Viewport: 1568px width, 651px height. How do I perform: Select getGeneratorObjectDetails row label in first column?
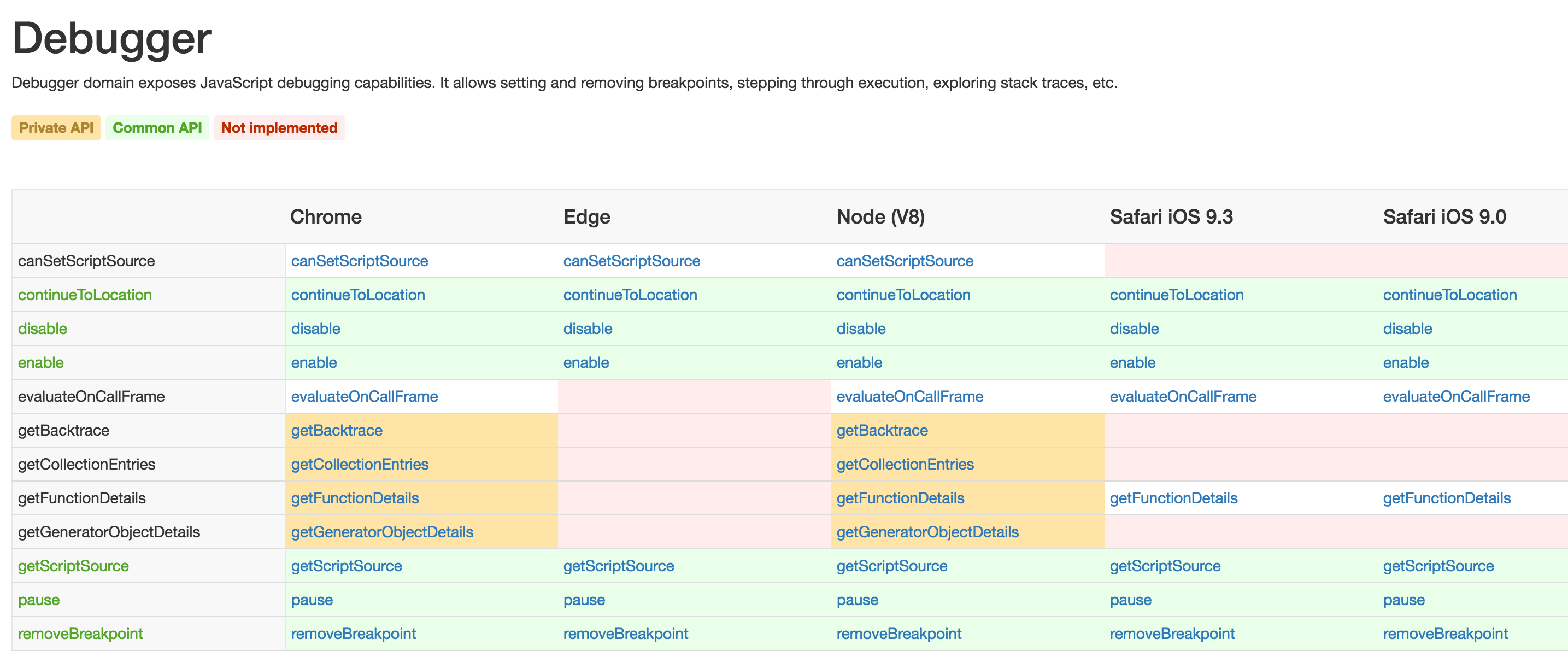click(109, 532)
